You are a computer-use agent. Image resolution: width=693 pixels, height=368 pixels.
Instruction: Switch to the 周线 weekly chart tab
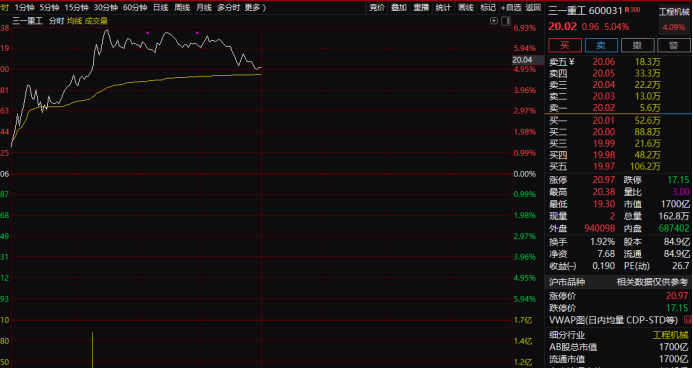pos(182,8)
